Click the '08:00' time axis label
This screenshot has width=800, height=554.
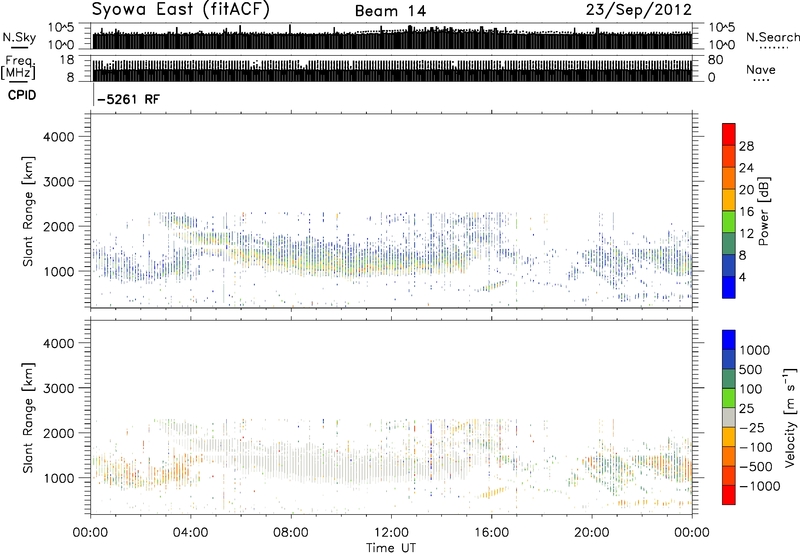[x=291, y=533]
